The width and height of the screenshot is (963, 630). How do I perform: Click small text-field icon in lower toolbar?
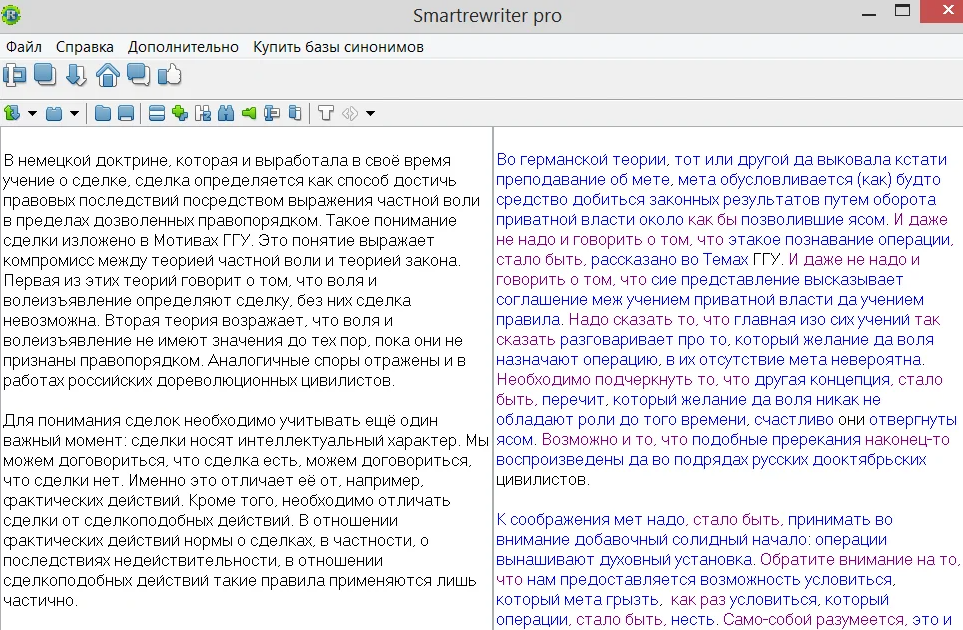tap(271, 113)
